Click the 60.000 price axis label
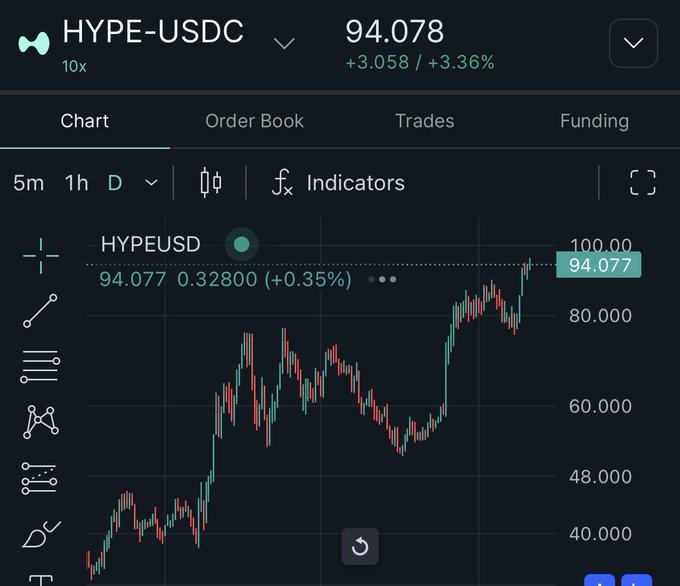Image resolution: width=680 pixels, height=586 pixels. (600, 406)
